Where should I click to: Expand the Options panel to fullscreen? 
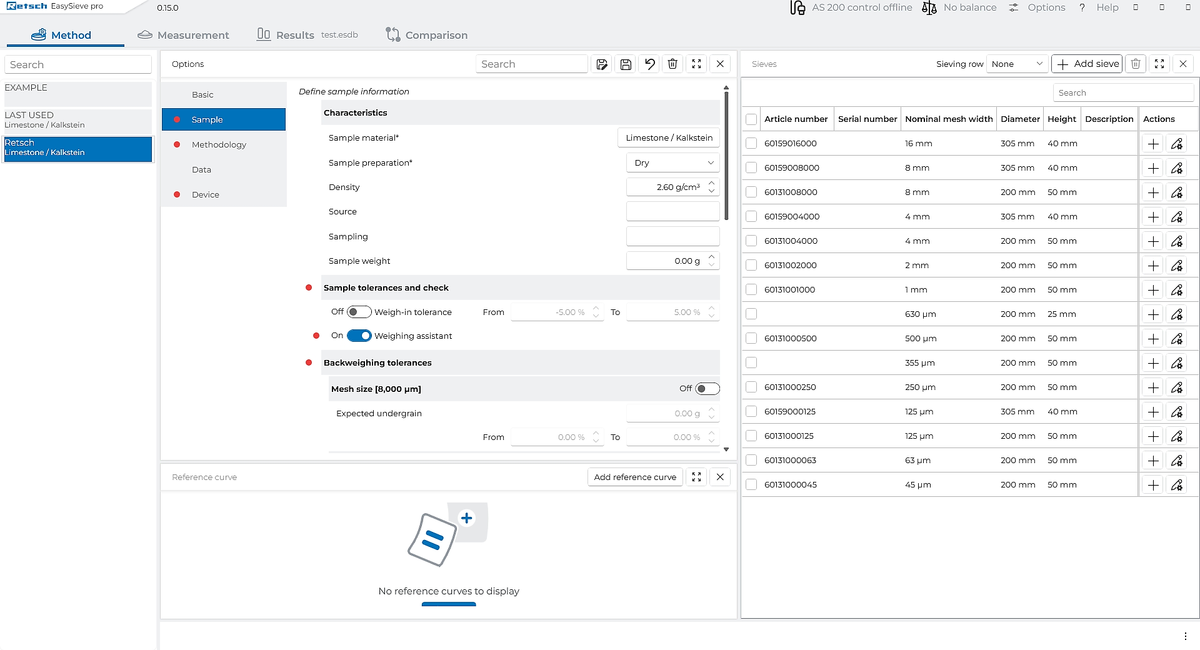click(697, 64)
